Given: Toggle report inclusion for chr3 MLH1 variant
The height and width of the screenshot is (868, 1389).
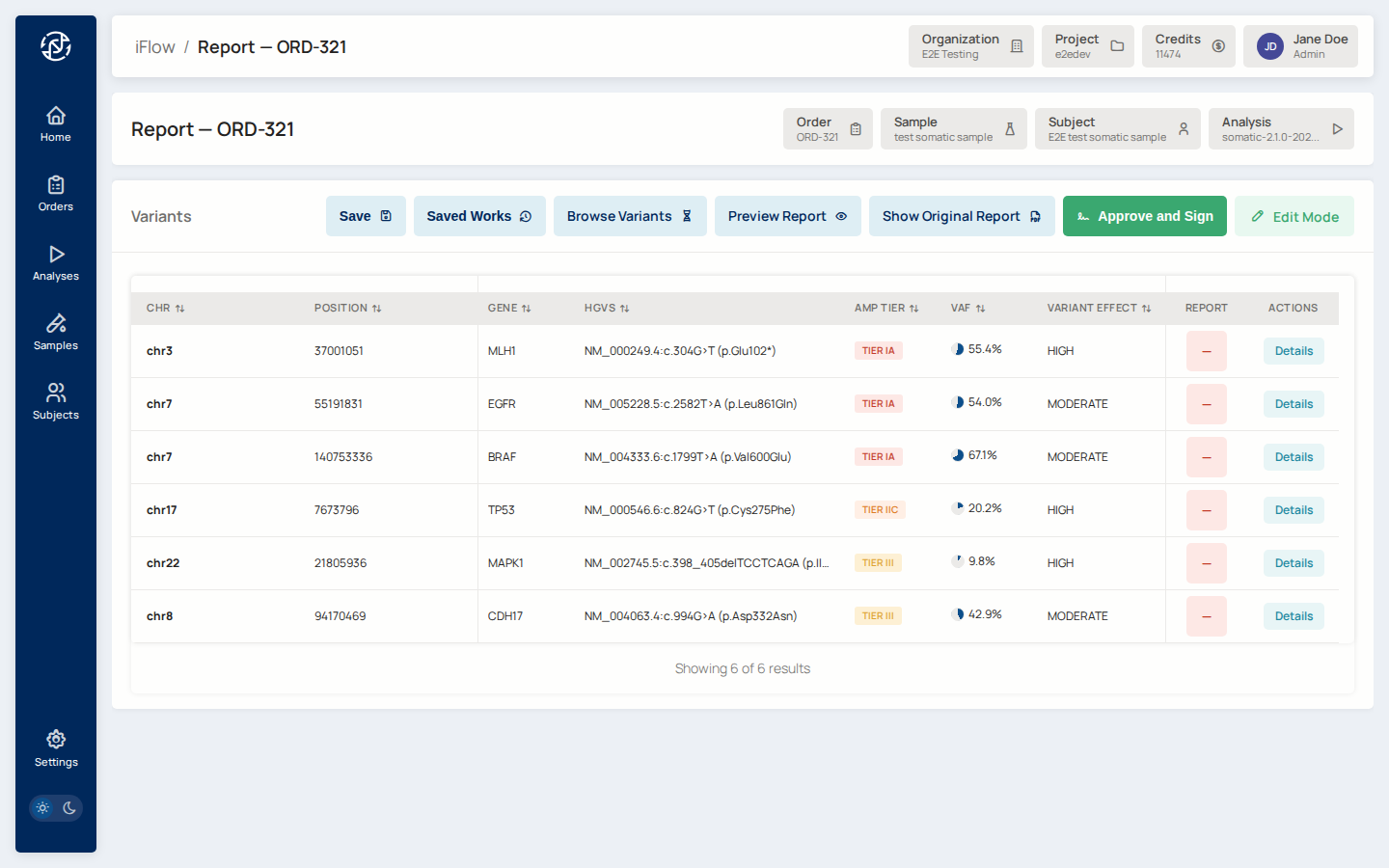Looking at the screenshot, I should (1206, 351).
